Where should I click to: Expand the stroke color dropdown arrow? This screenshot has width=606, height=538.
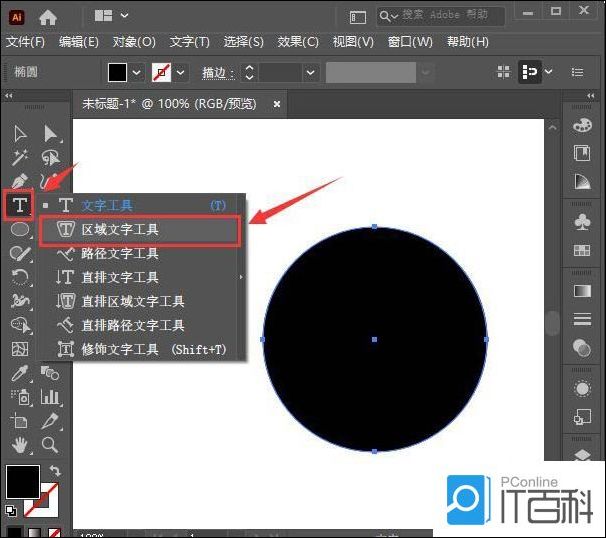(180, 72)
